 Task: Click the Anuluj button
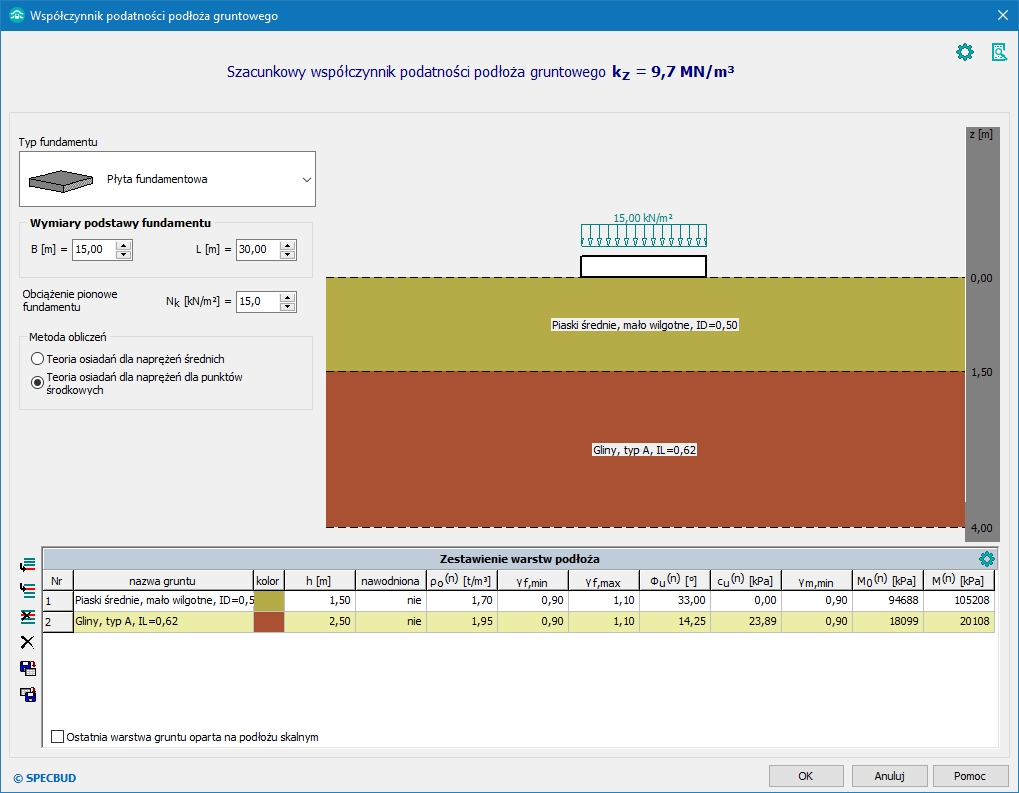point(889,776)
